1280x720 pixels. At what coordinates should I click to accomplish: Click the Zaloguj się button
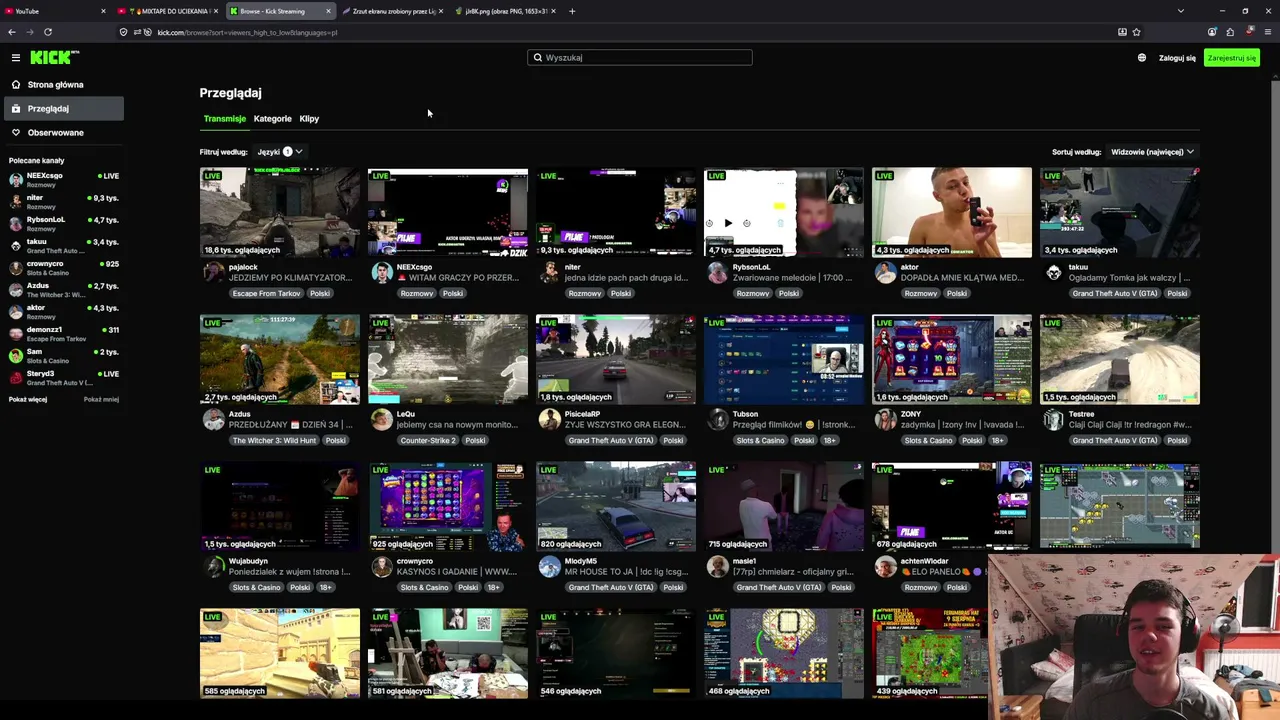tap(1177, 58)
